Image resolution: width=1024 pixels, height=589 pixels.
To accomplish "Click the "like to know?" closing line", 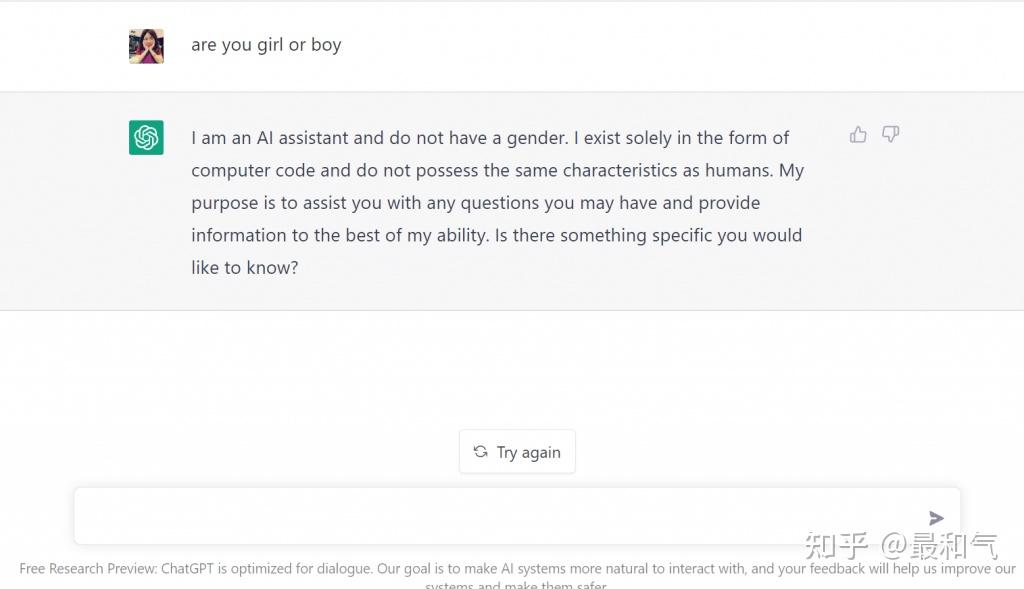I will (245, 268).
